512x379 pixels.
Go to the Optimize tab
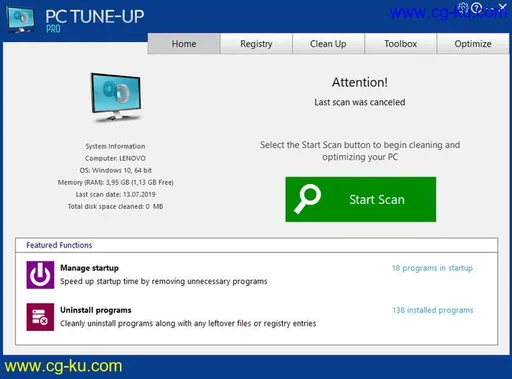473,44
